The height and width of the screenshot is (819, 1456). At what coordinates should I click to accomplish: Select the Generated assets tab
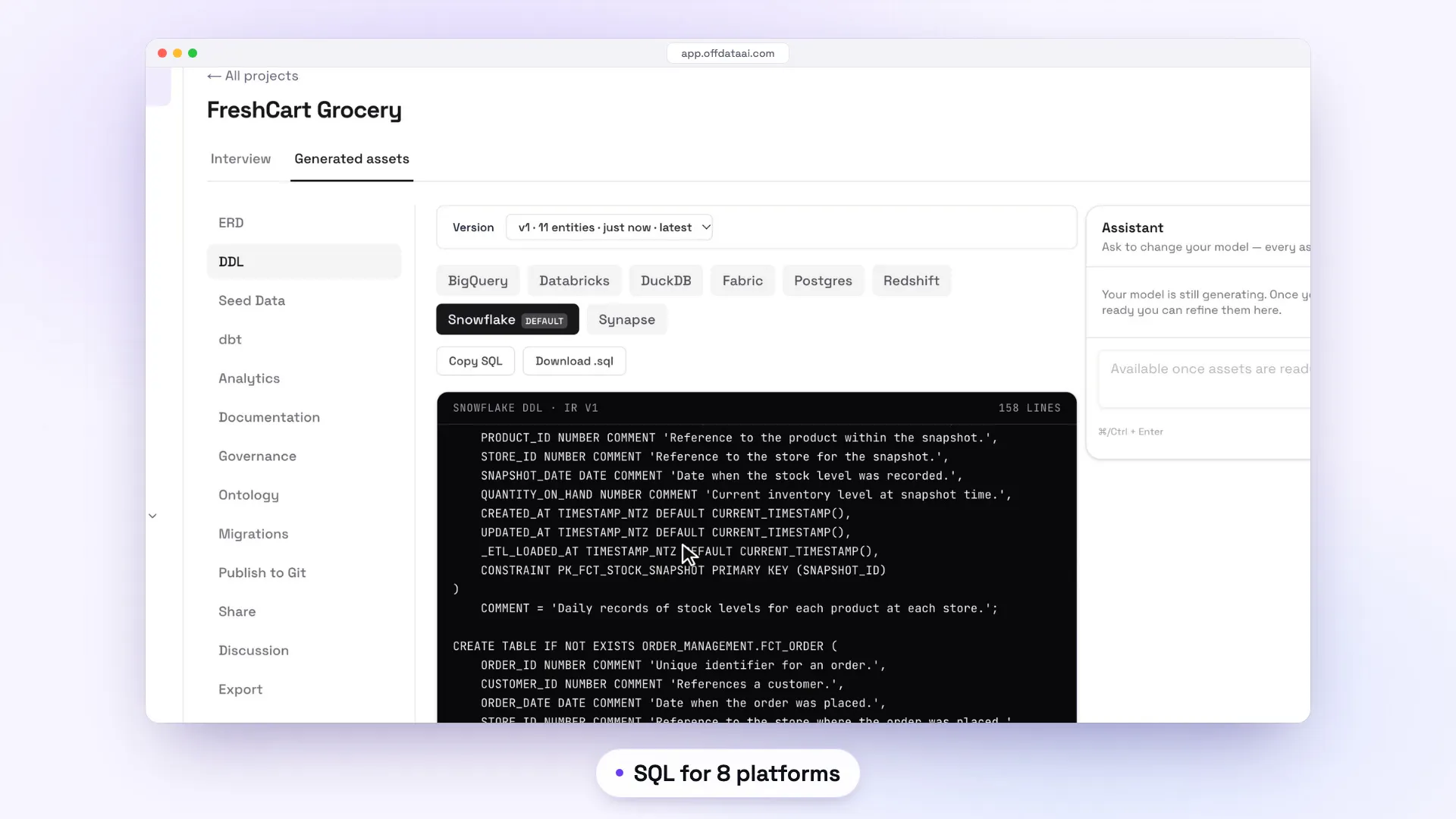click(x=352, y=158)
